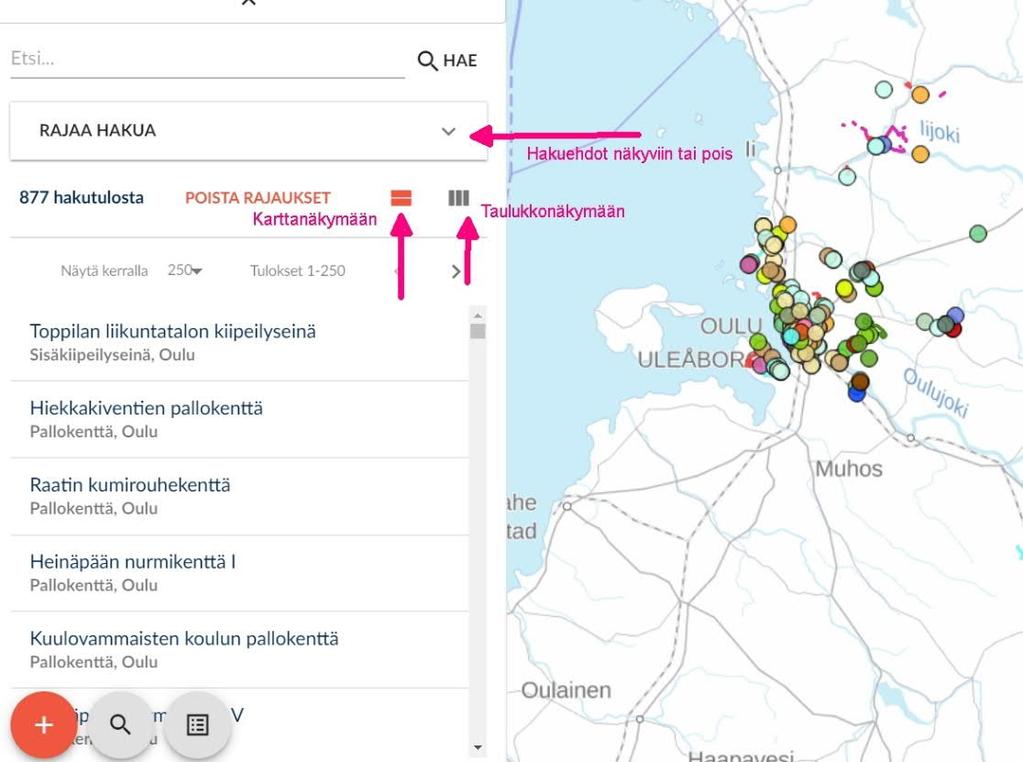
Task: Click scrollbar down arrow of results list
Action: (478, 748)
